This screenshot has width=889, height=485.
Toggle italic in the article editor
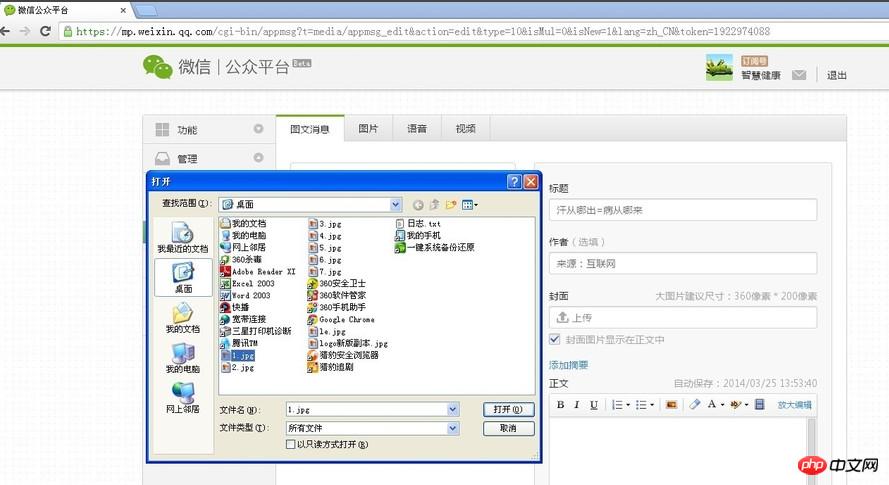click(577, 404)
